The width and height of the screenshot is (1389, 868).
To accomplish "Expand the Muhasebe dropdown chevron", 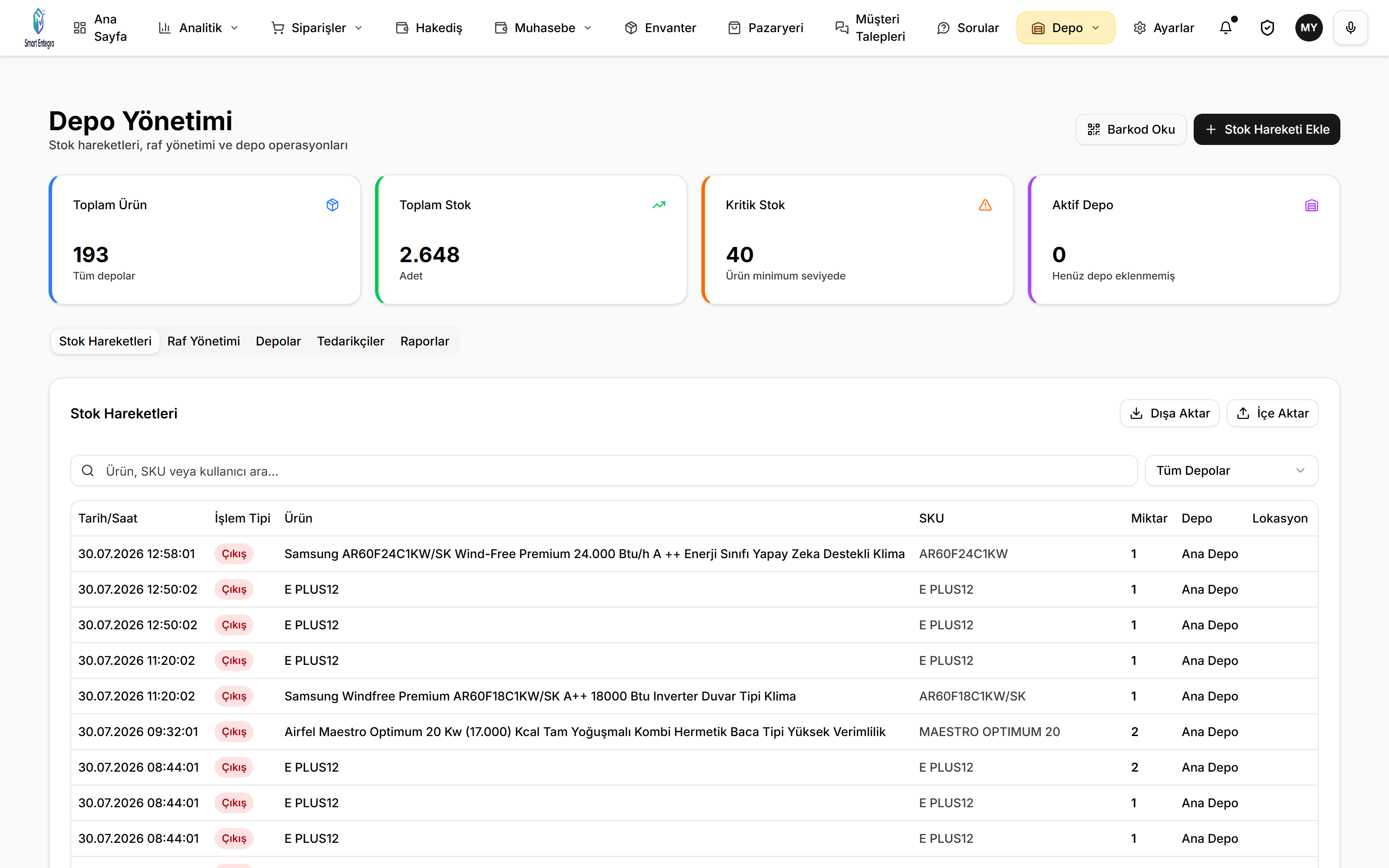I will (588, 27).
